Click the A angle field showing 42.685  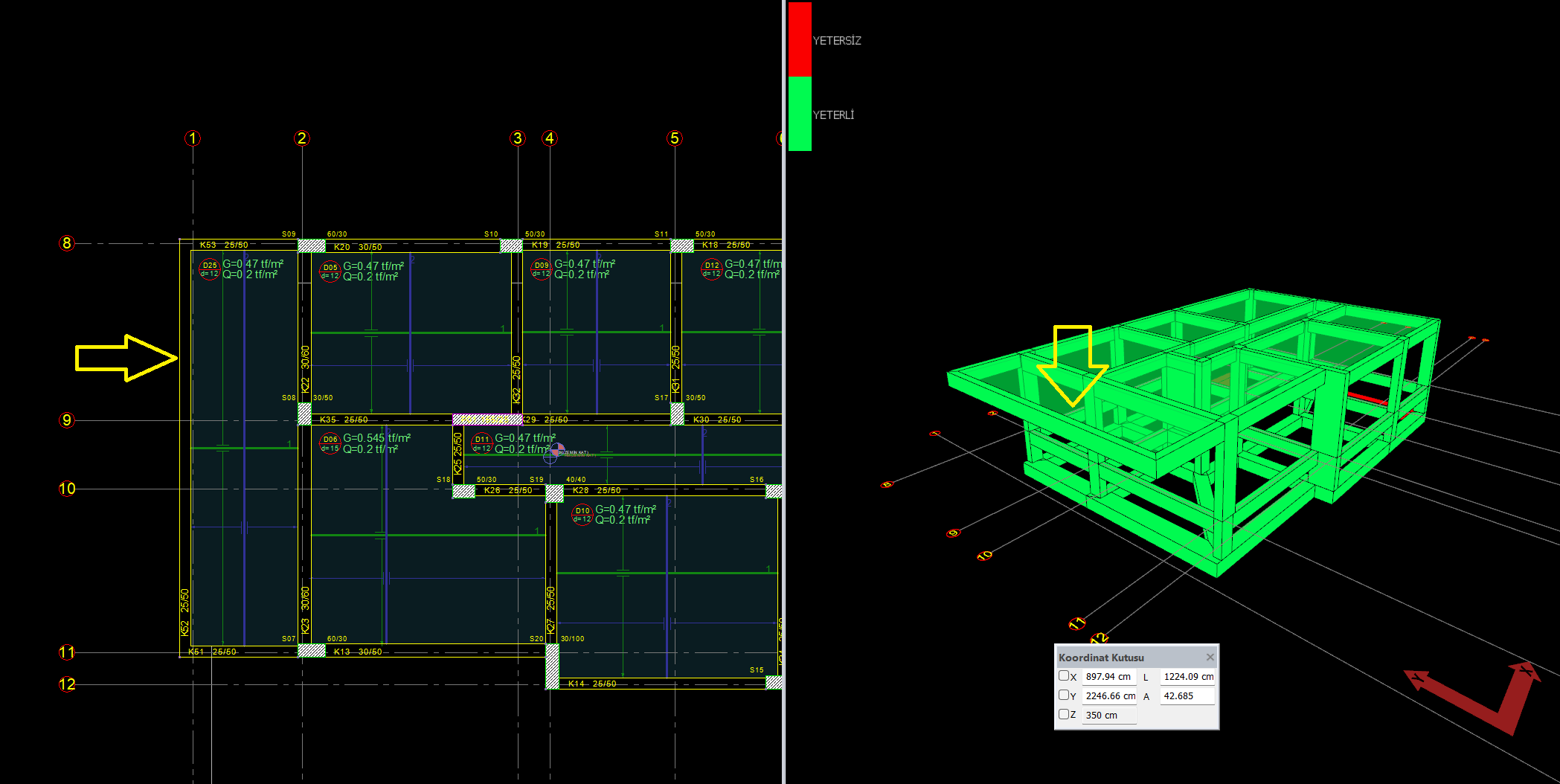coord(1187,696)
